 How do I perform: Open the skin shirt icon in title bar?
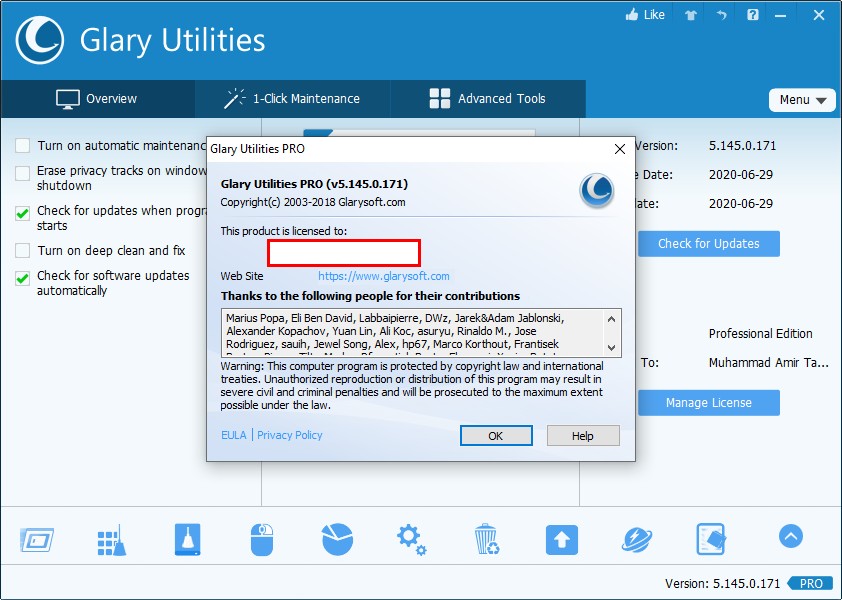pos(691,15)
